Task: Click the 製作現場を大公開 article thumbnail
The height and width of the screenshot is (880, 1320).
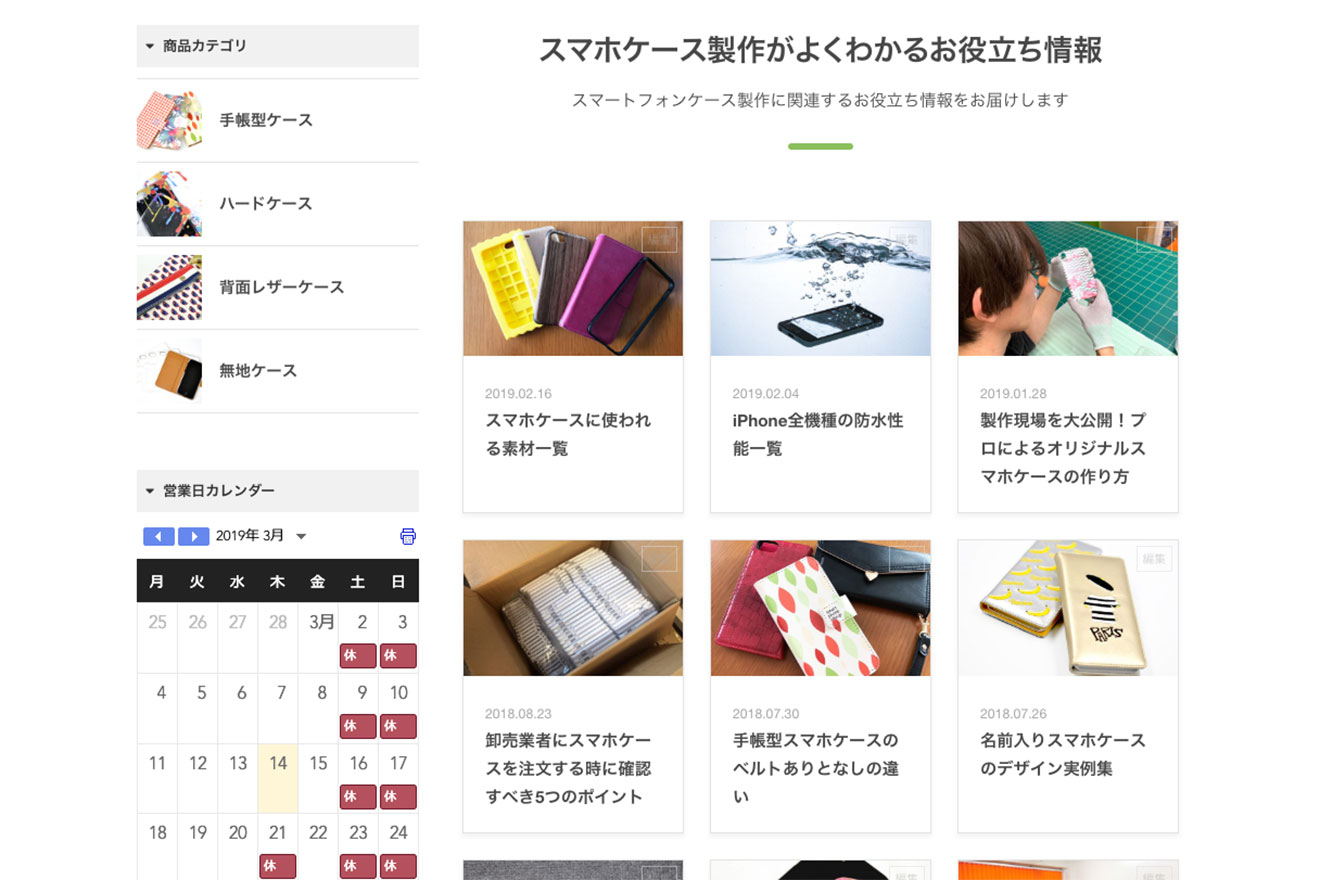Action: point(1067,288)
